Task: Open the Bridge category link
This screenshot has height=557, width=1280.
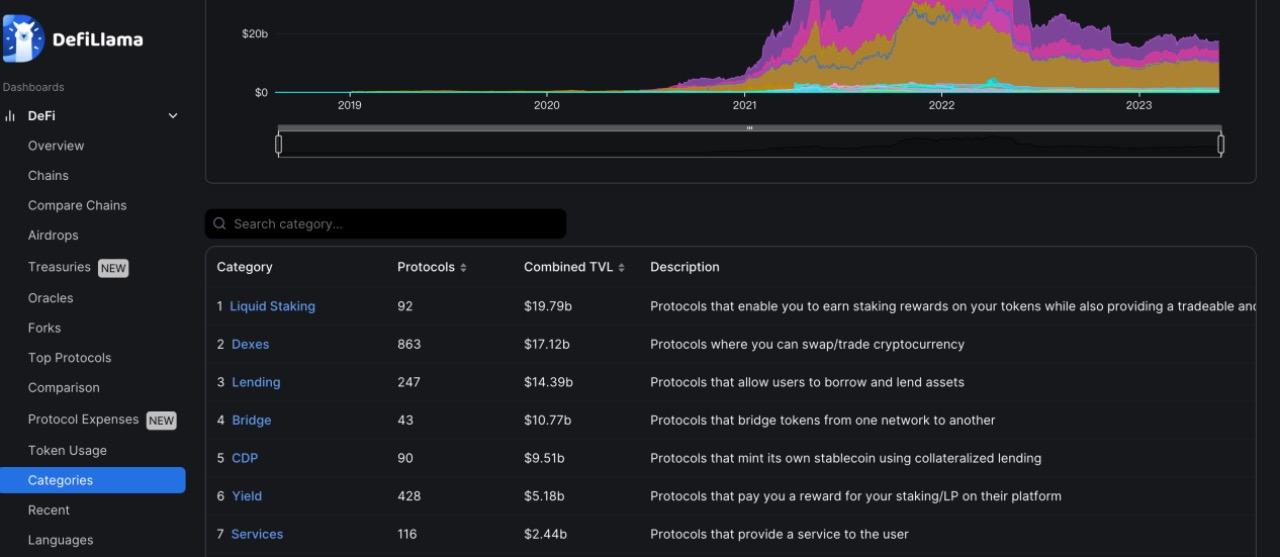Action: pyautogui.click(x=251, y=420)
